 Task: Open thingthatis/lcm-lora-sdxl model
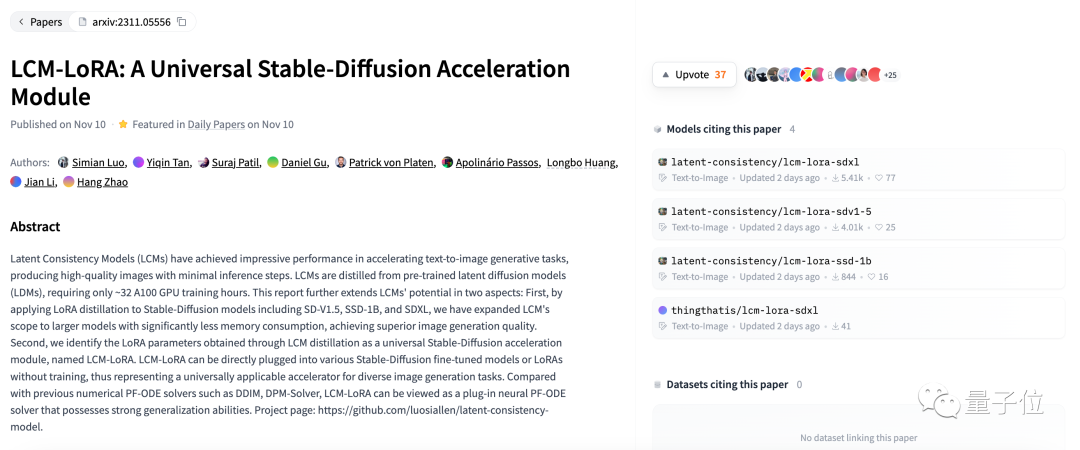tap(744, 310)
